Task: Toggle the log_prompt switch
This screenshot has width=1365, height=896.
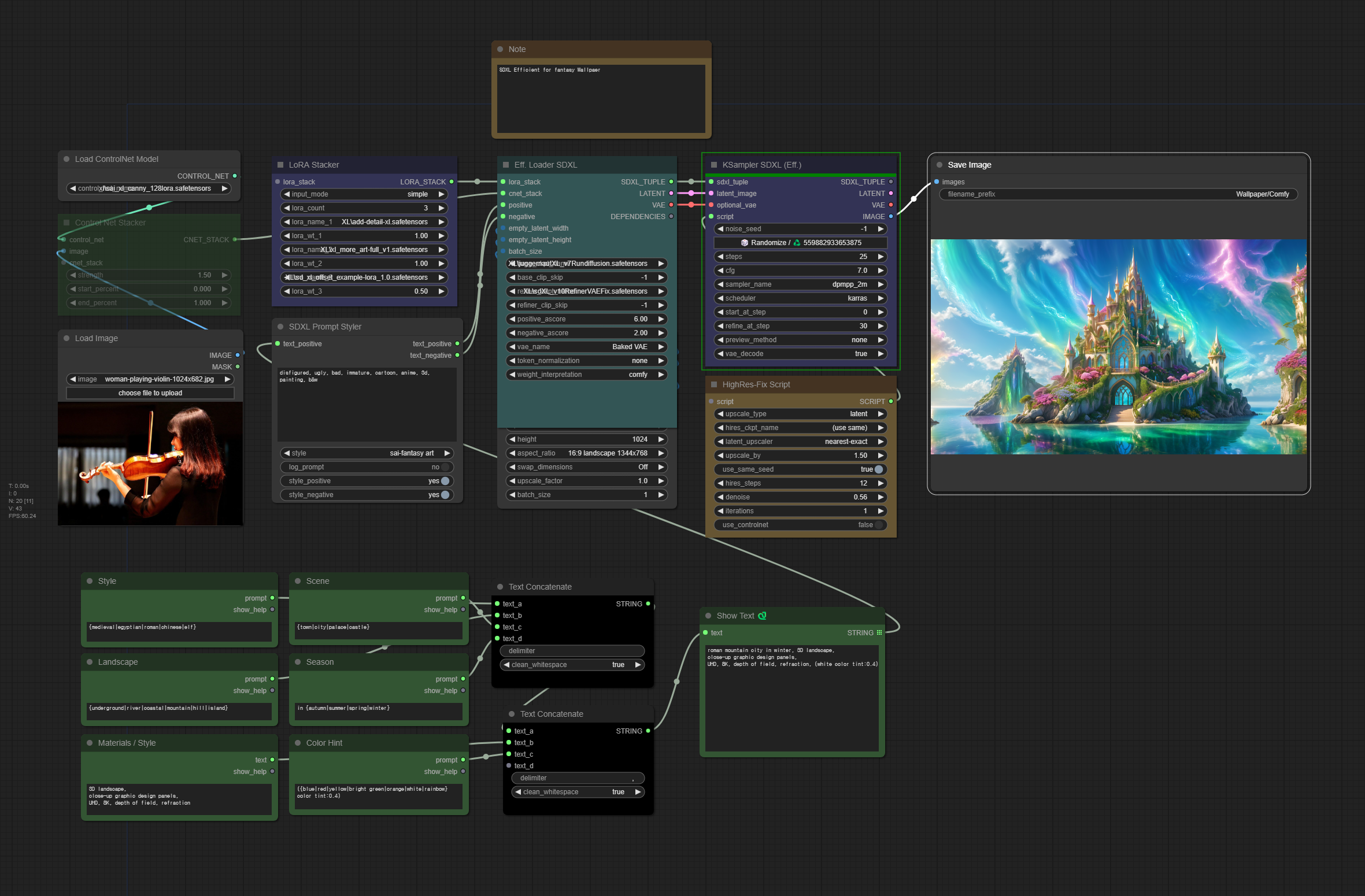Action: pos(445,467)
